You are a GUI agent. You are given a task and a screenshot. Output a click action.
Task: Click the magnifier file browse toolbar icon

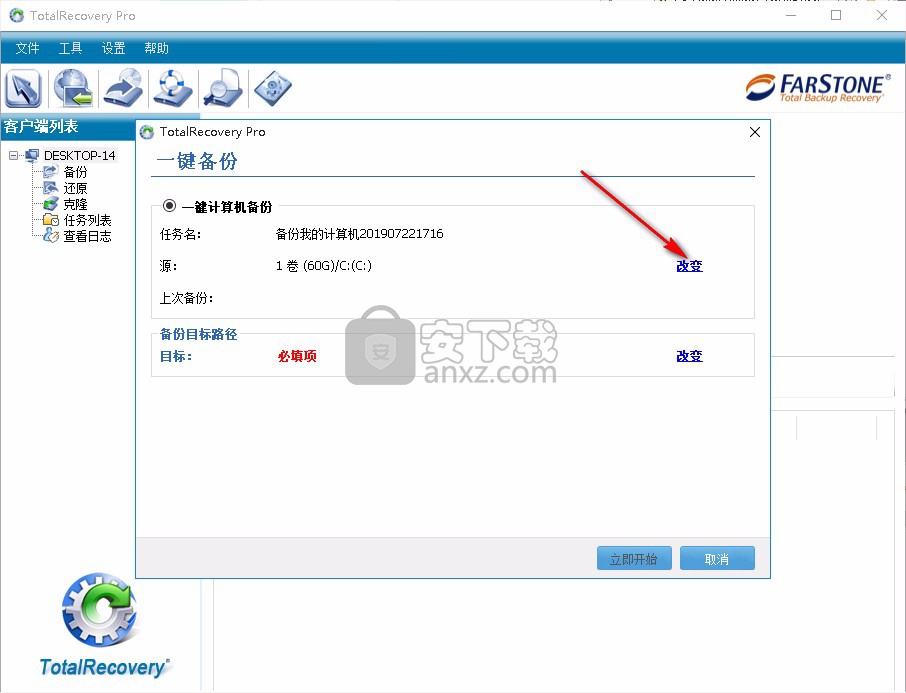[222, 88]
